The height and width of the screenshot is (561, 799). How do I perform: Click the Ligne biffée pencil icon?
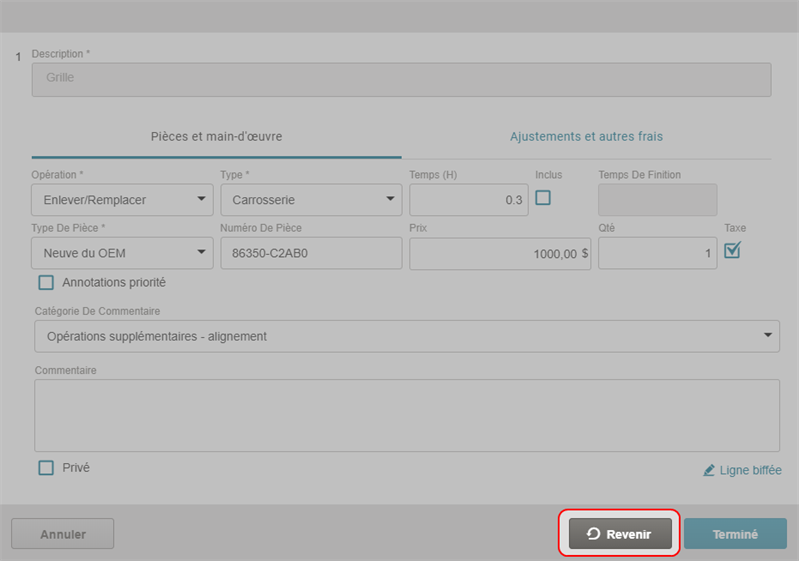tap(709, 470)
